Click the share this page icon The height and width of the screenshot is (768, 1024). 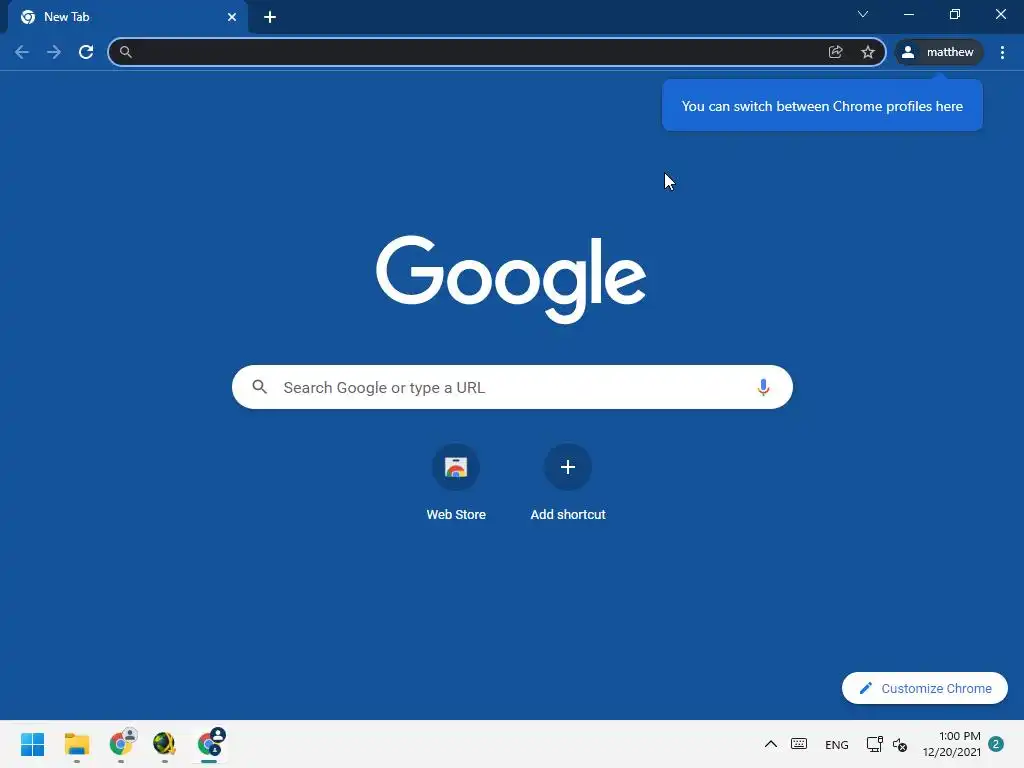coord(835,52)
